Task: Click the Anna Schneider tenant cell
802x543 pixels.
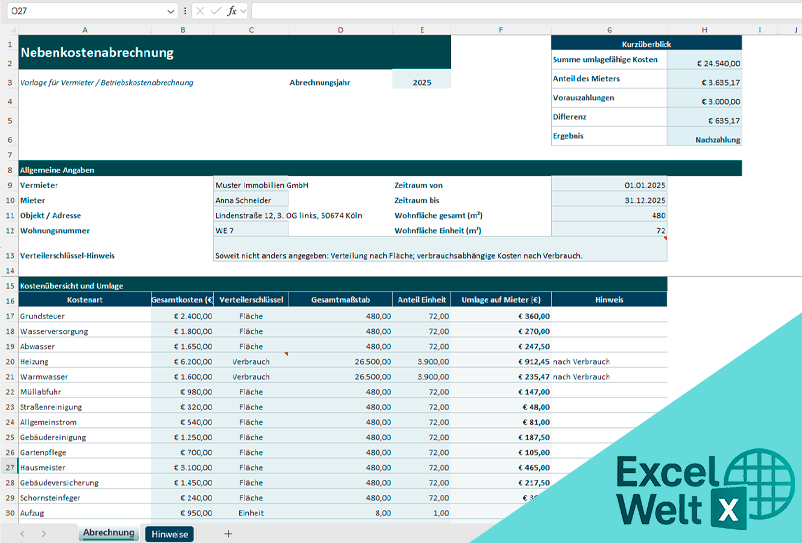Action: [251, 200]
